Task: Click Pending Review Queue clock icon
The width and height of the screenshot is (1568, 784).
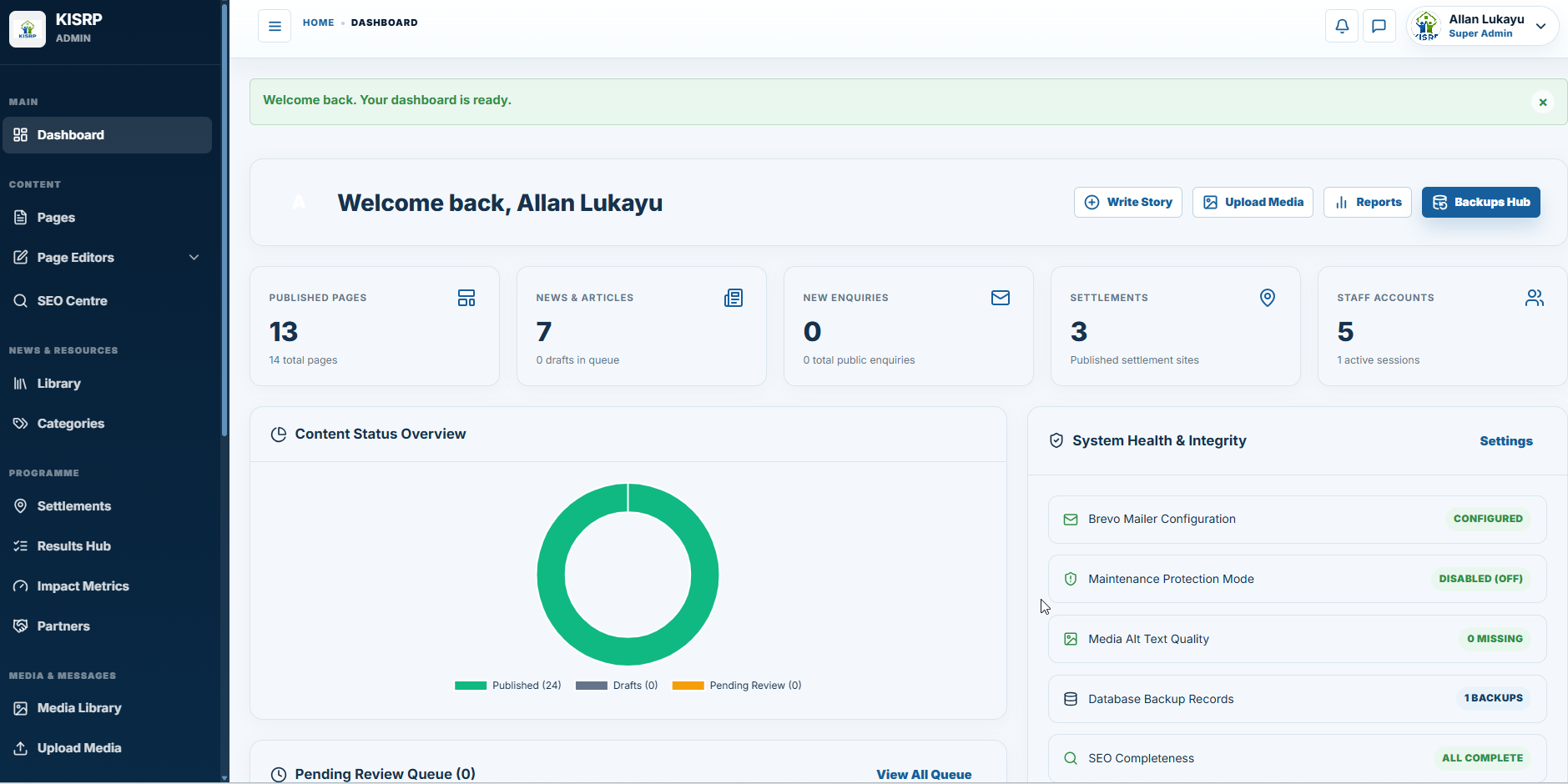Action: (279, 775)
